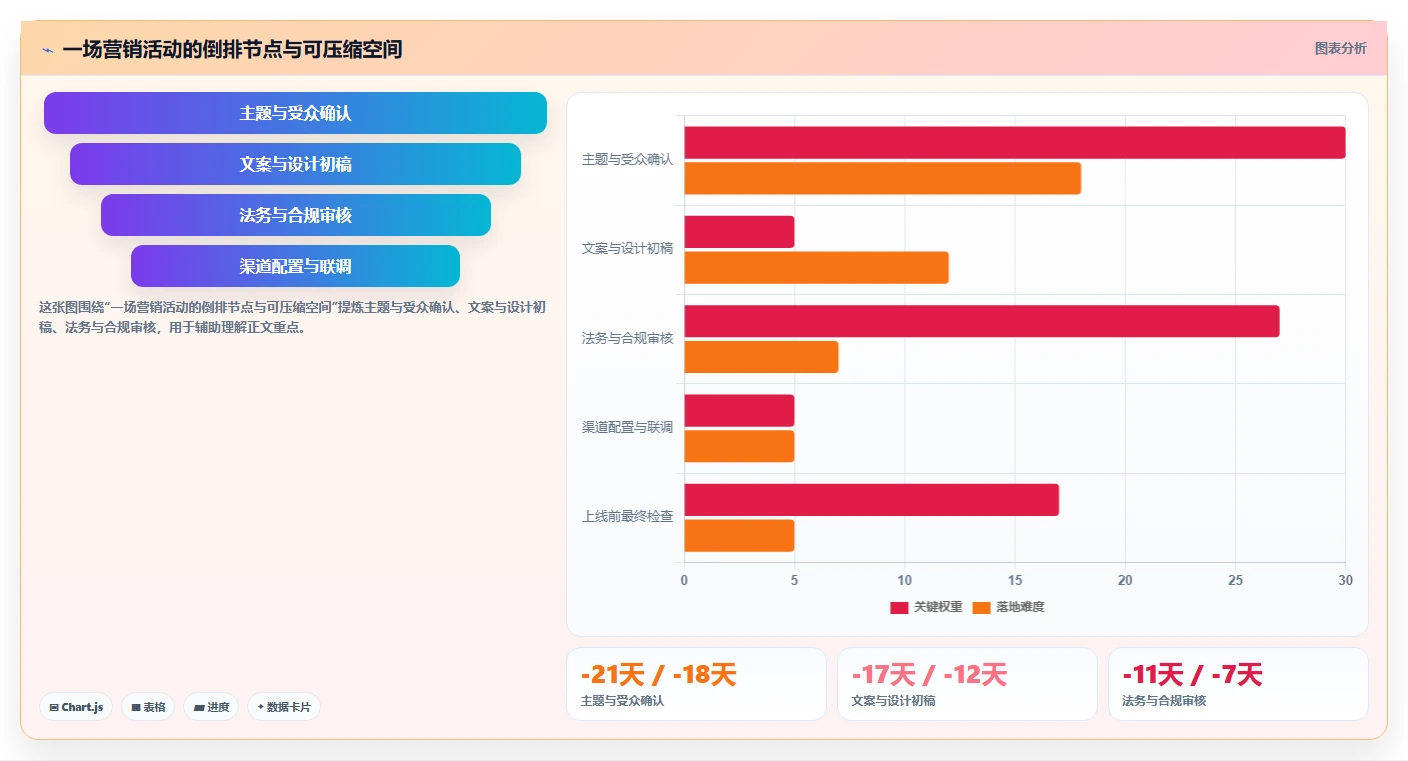
Task: Toggle the 关键权重 legend entry
Action: point(926,607)
